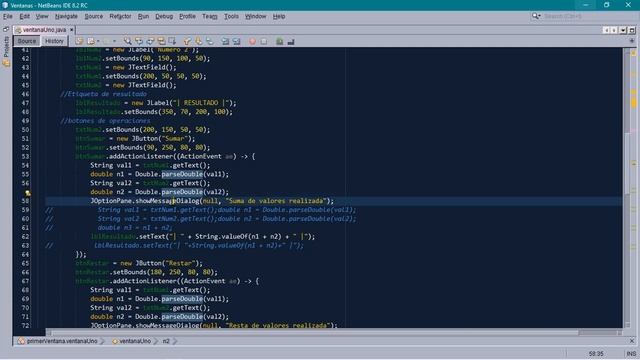
Task: Switch to History view button
Action: (54, 41)
